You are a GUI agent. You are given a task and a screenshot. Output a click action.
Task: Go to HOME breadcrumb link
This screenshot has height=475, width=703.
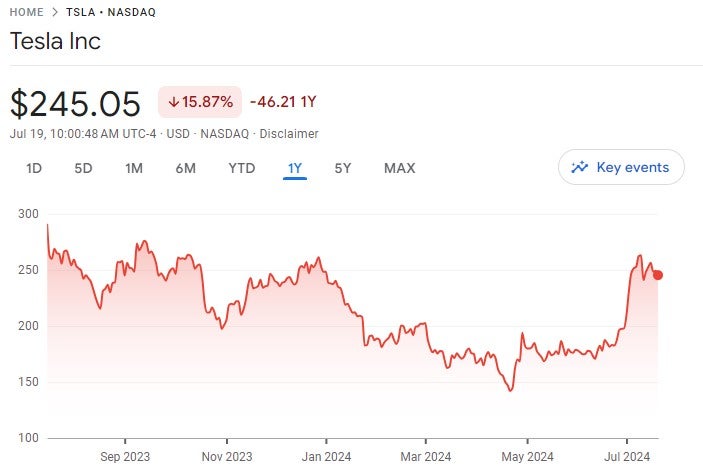click(x=27, y=13)
